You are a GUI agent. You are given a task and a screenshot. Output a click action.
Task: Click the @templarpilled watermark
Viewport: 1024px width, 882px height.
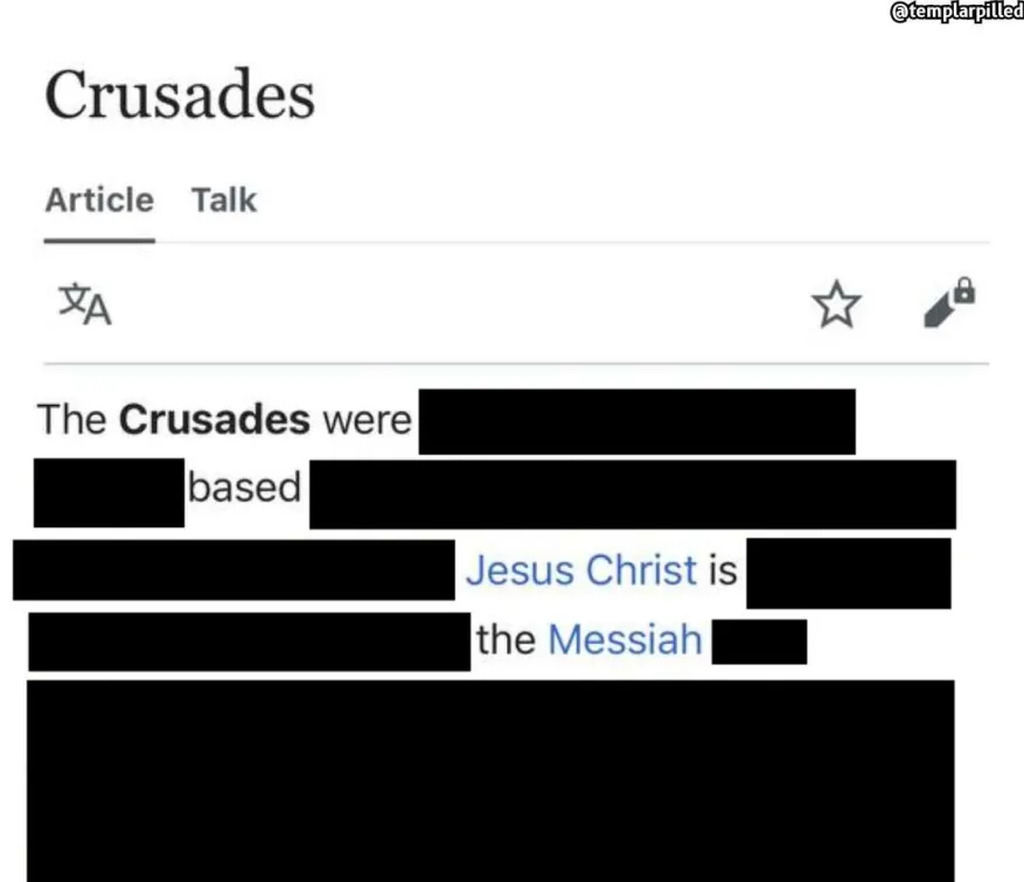[x=957, y=12]
